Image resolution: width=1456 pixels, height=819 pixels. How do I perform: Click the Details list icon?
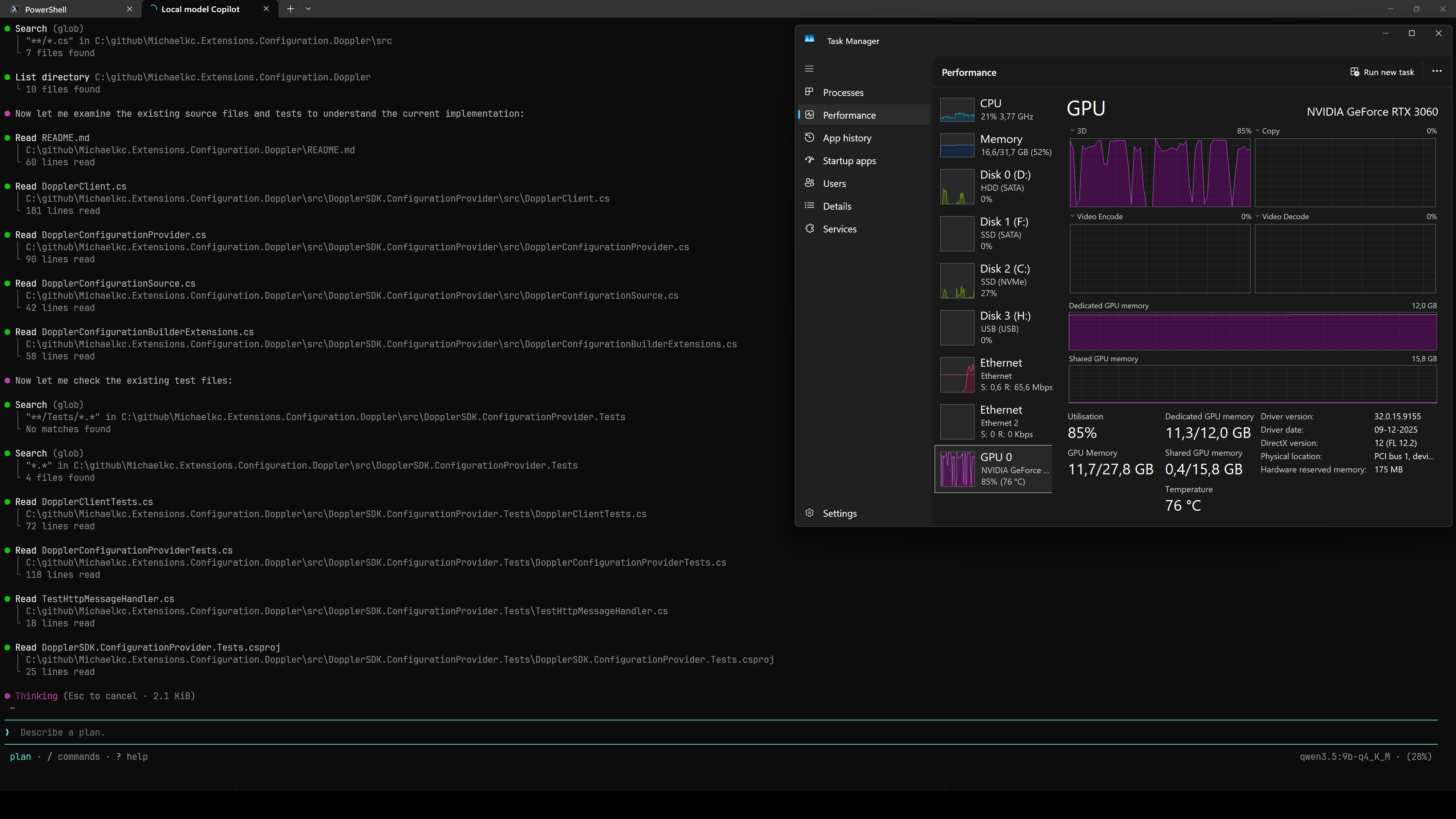(810, 206)
